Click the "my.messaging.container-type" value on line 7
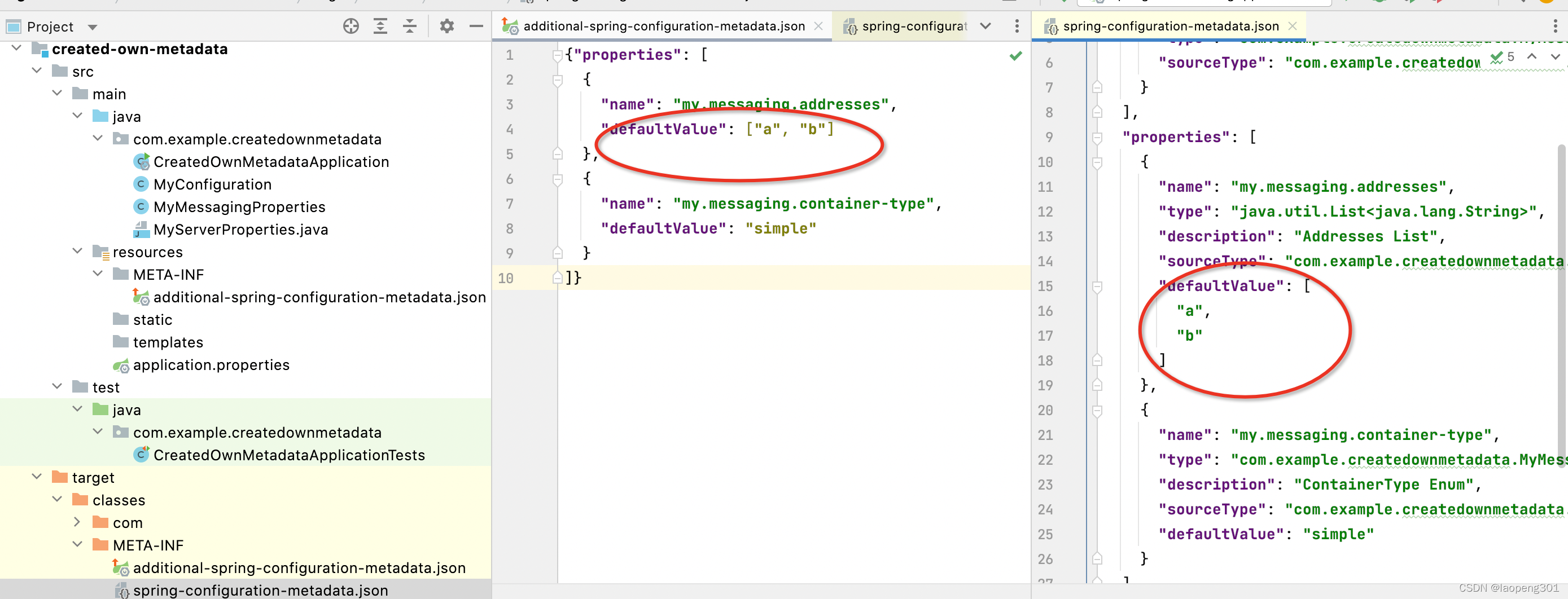 point(803,204)
